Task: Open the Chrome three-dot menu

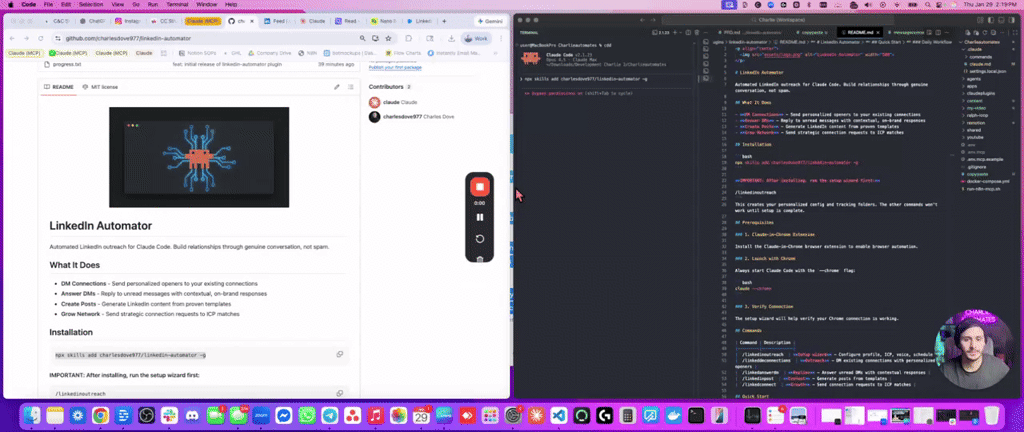Action: (501, 39)
